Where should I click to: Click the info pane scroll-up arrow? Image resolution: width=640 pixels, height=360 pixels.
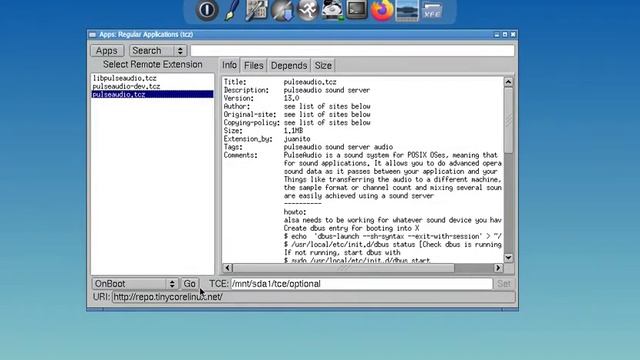pyautogui.click(x=508, y=82)
